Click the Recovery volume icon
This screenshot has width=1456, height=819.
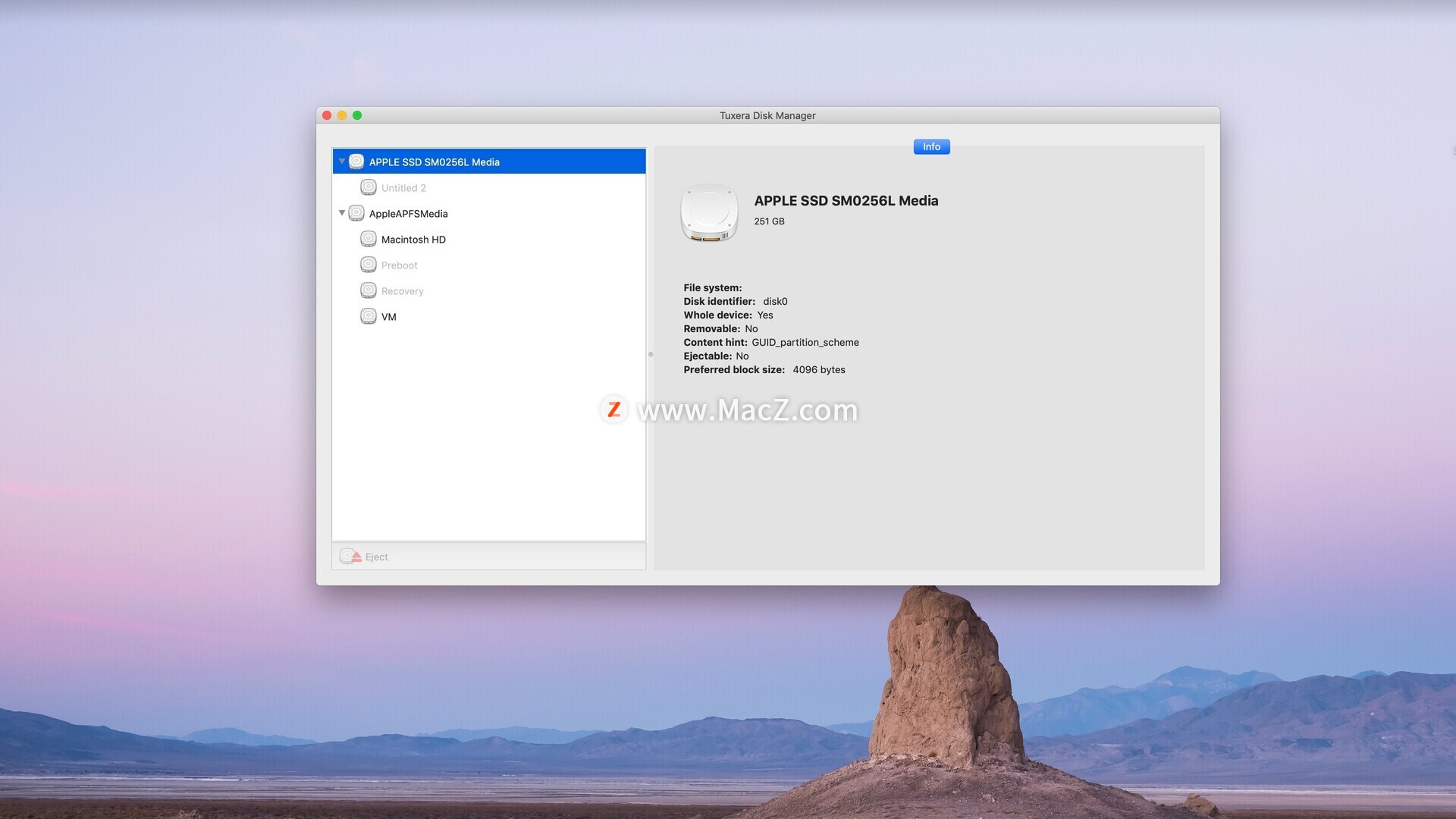tap(369, 290)
